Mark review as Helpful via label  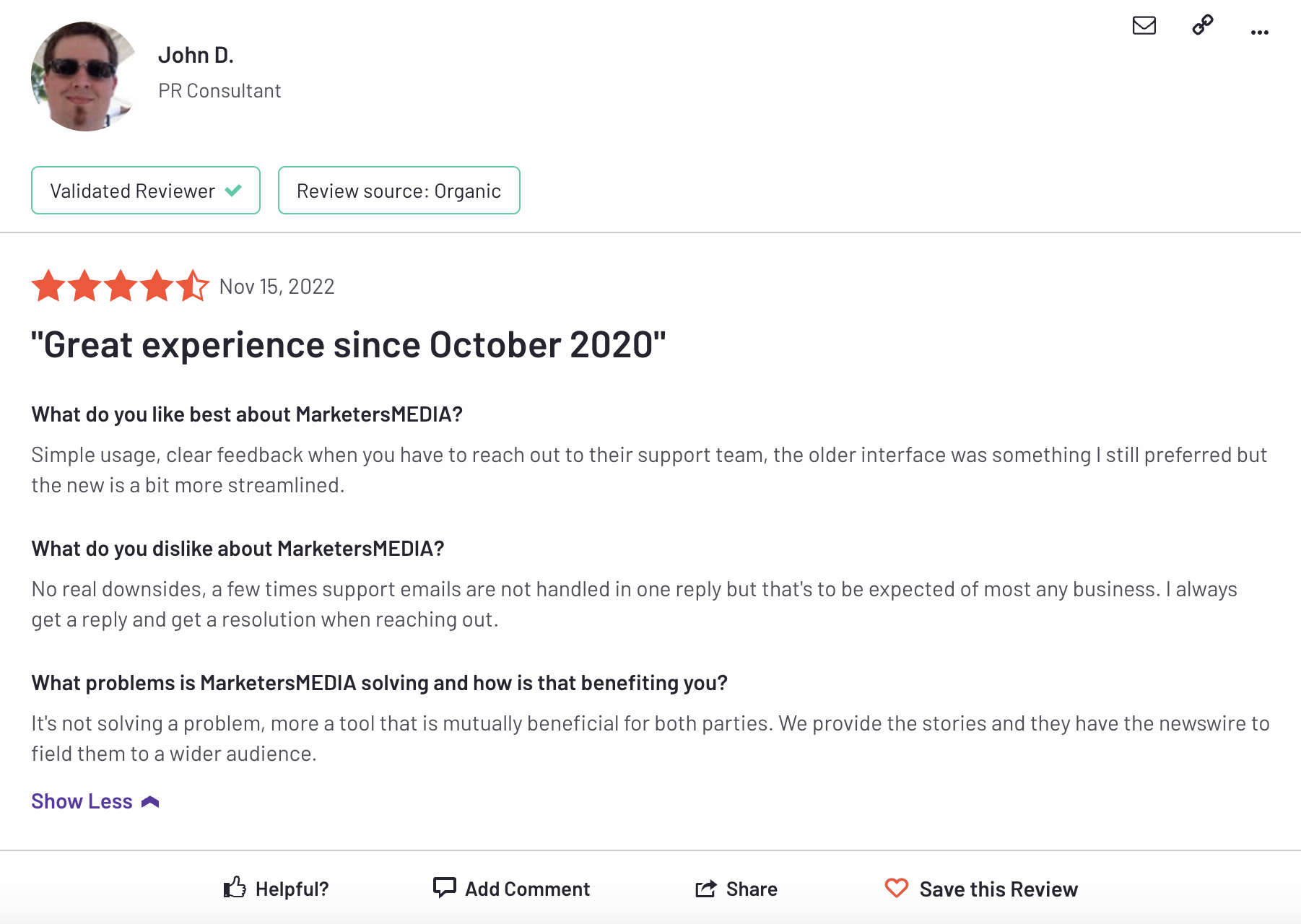tap(292, 889)
